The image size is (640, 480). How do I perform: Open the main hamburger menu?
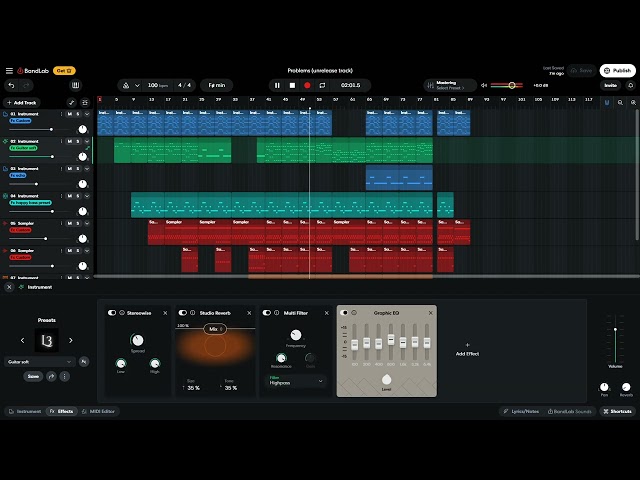coord(9,70)
